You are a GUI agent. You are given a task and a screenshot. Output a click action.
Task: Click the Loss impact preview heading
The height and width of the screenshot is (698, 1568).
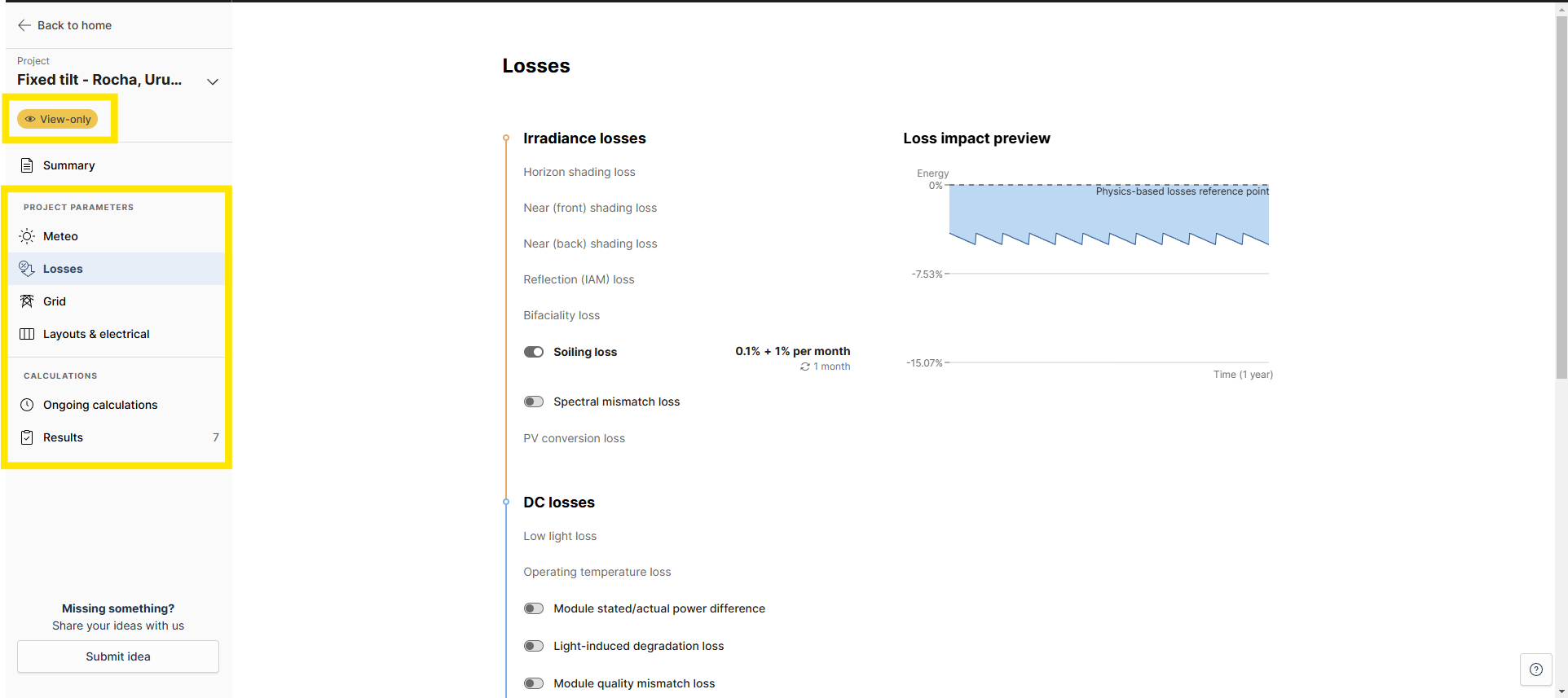point(976,138)
